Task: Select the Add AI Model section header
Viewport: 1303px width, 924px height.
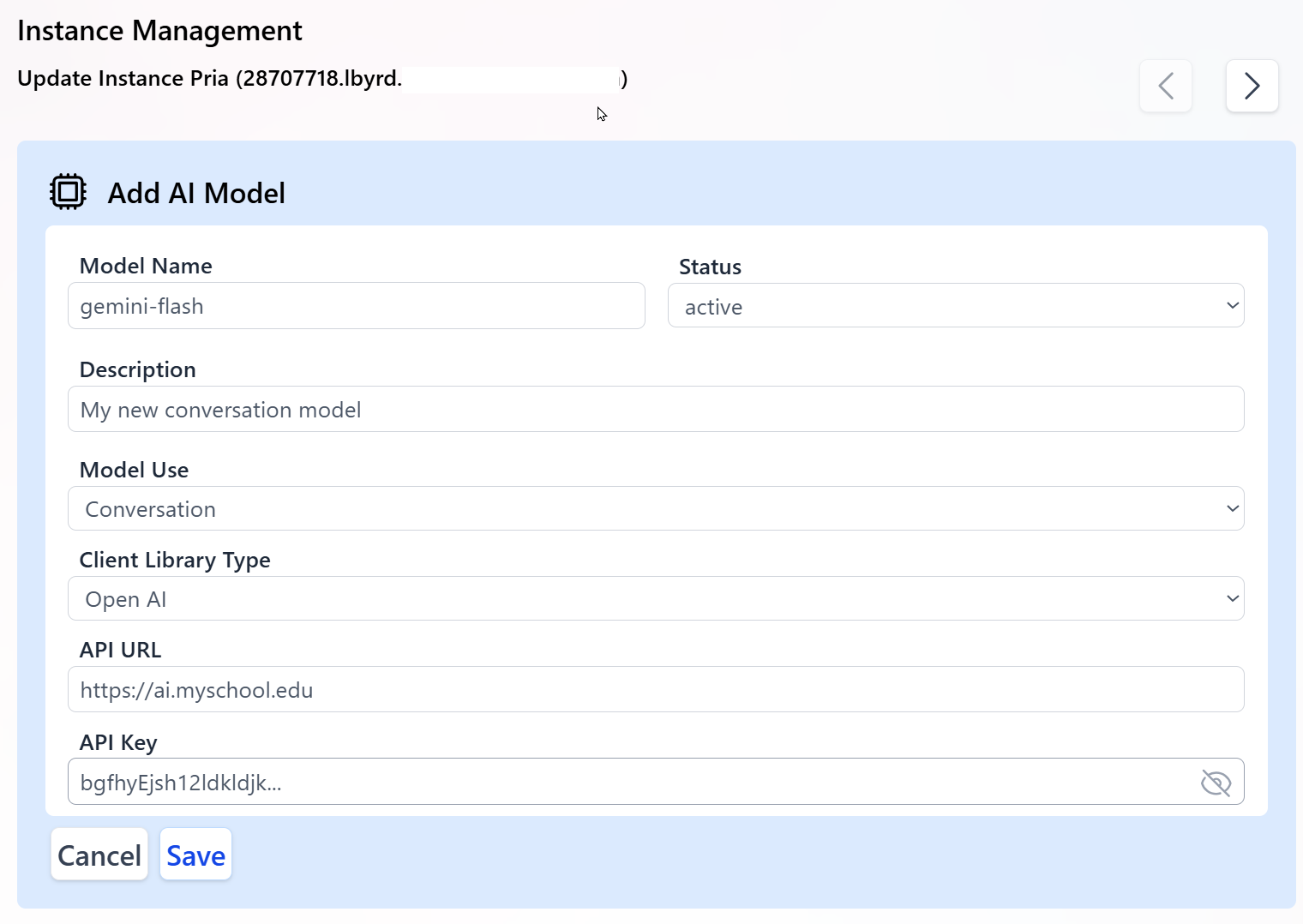Action: (196, 193)
